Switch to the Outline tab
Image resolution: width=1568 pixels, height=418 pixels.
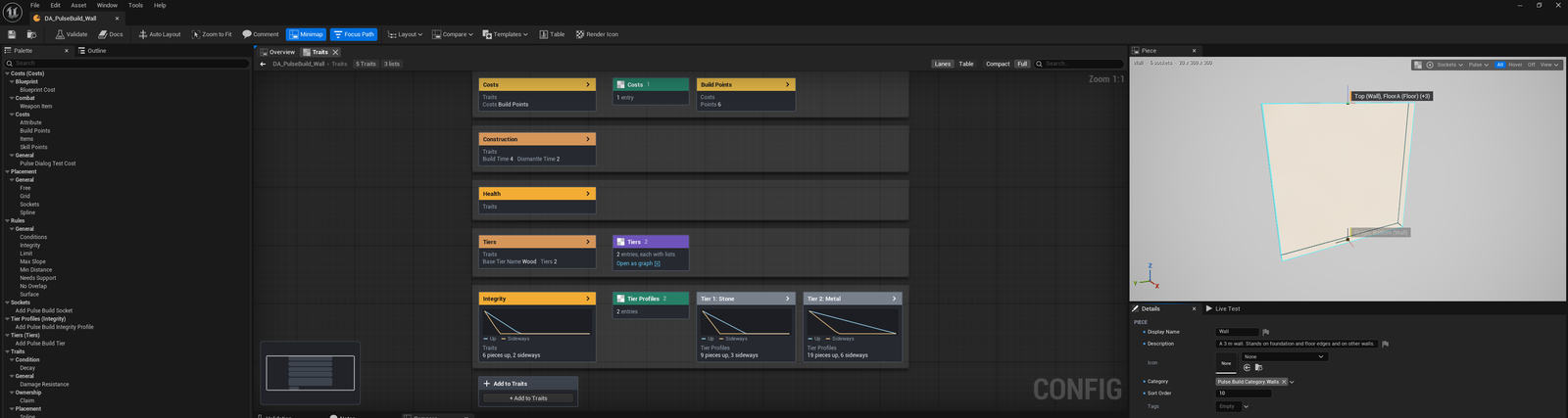(x=93, y=51)
